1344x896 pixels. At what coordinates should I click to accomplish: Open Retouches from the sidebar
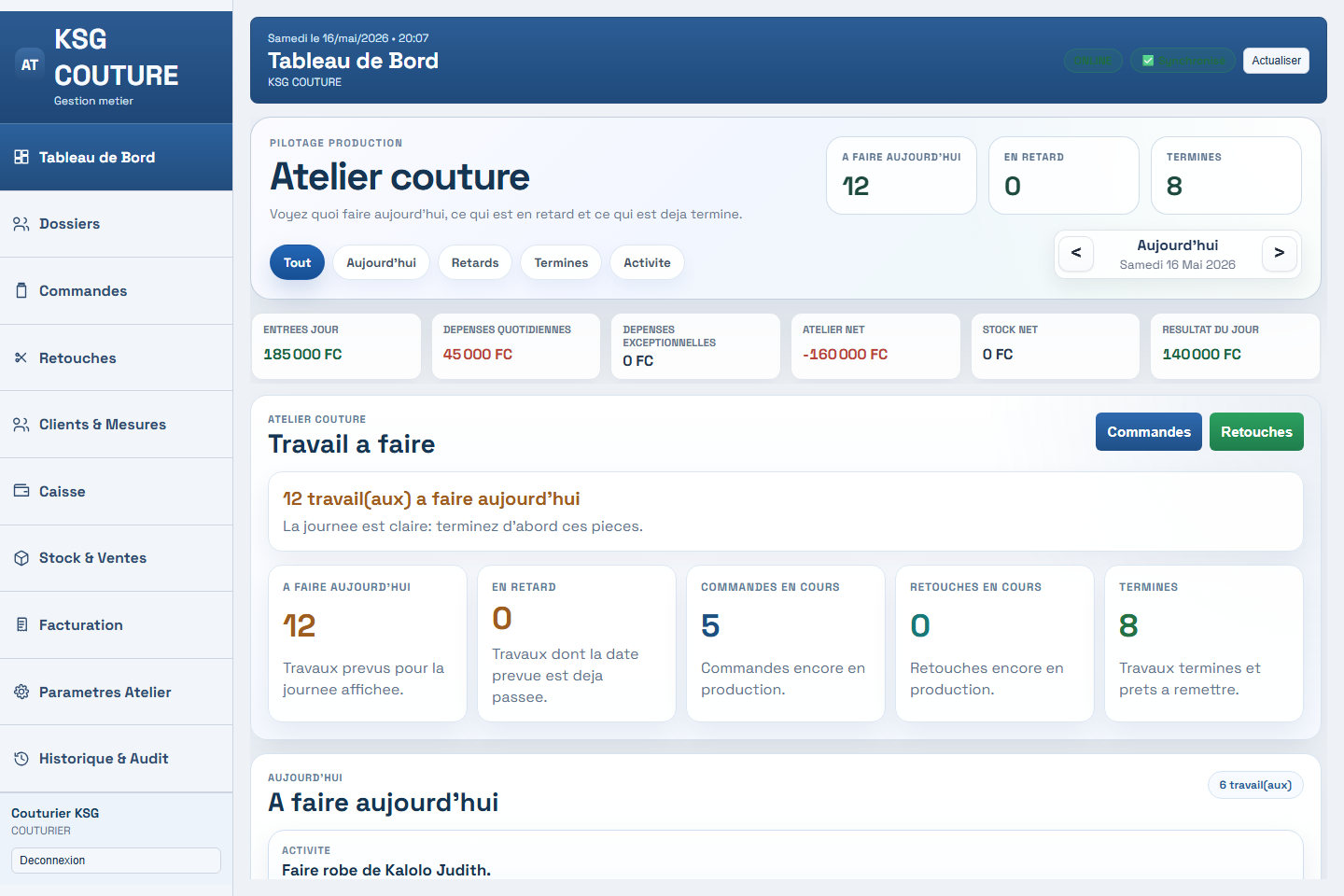tap(116, 357)
